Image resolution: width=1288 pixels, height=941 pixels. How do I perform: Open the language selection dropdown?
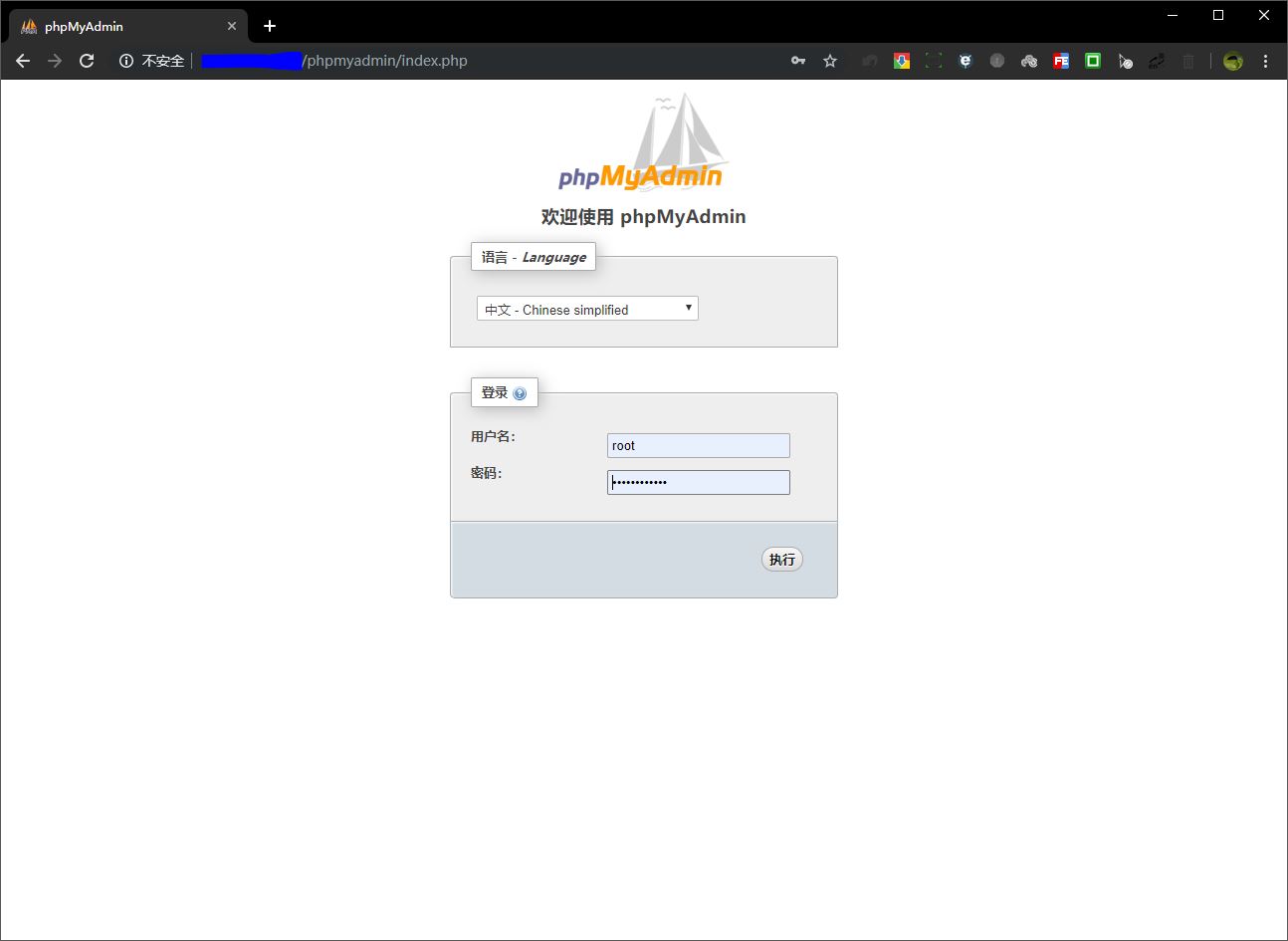587,309
